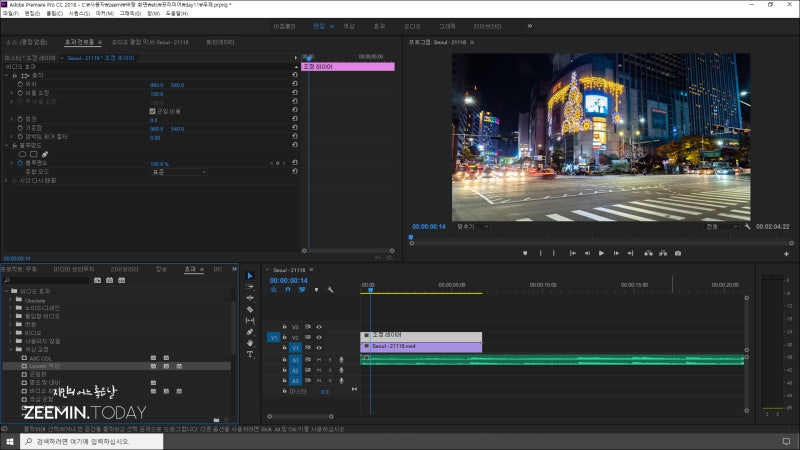The width and height of the screenshot is (800, 450).
Task: Open Program monitor settings wrench
Action: (x=747, y=227)
